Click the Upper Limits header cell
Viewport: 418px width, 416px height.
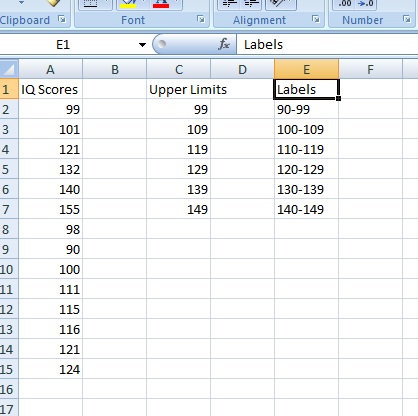click(178, 89)
